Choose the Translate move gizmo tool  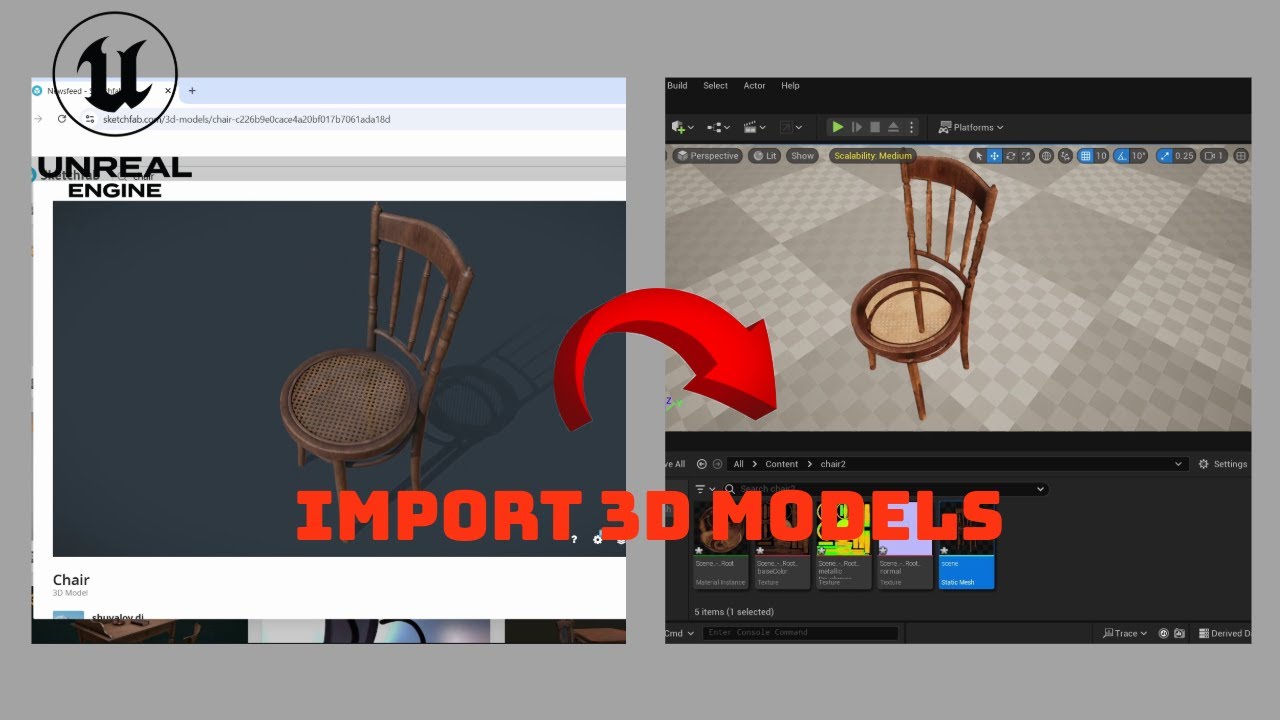[x=995, y=156]
